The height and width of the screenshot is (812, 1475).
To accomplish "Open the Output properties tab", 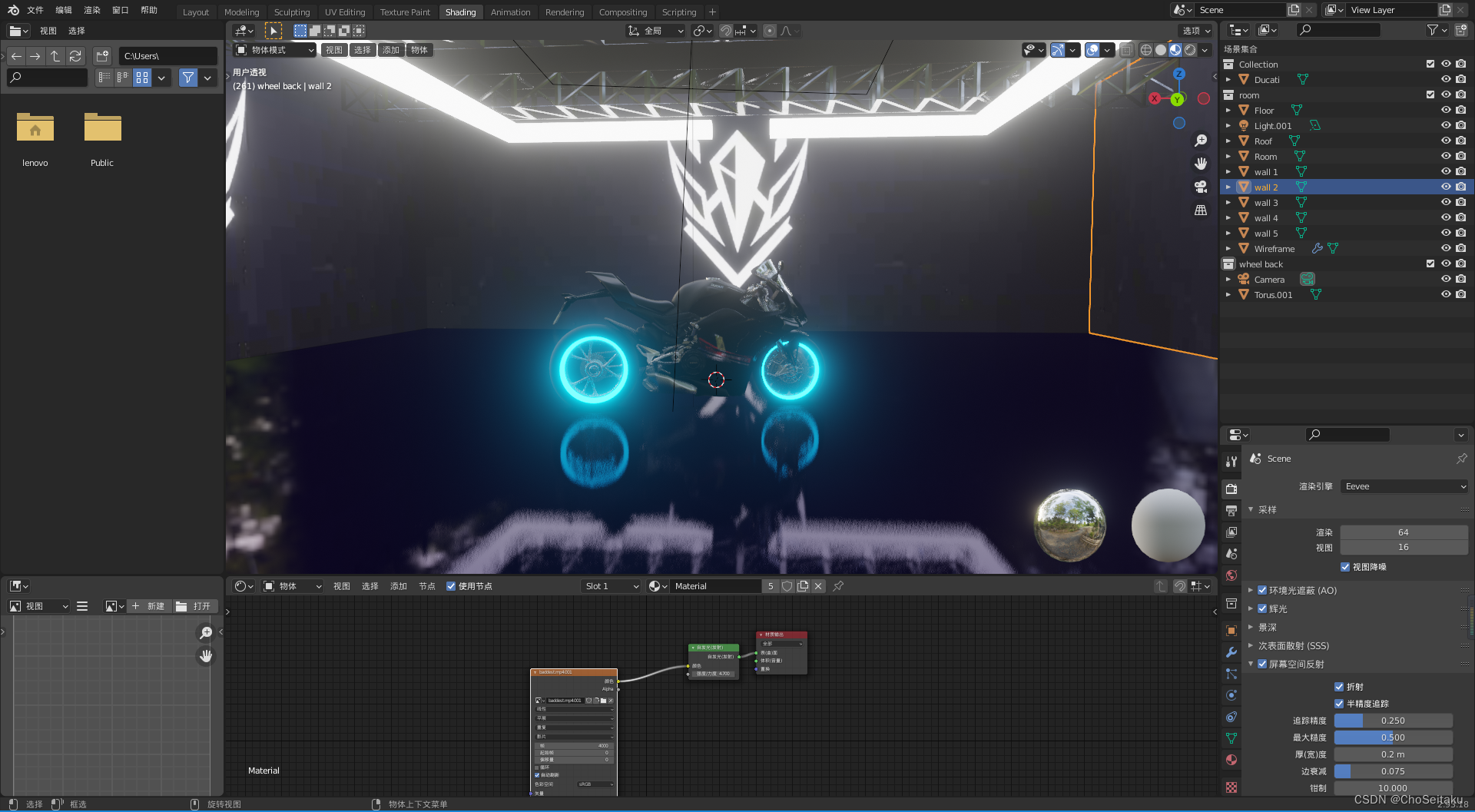I will 1231,511.
